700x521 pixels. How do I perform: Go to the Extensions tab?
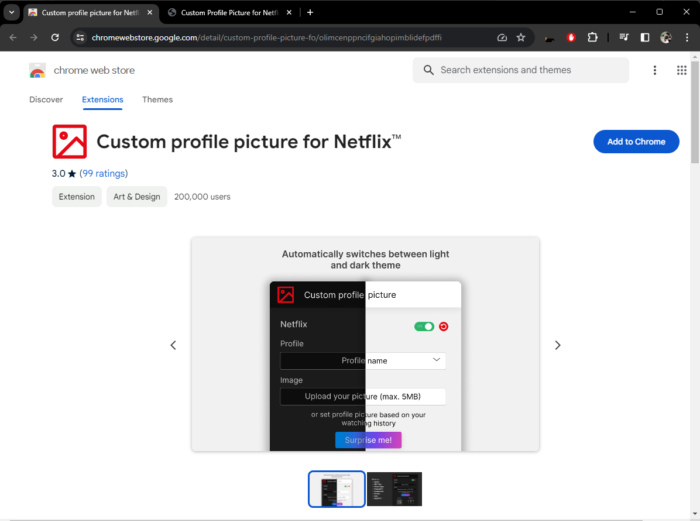click(102, 100)
